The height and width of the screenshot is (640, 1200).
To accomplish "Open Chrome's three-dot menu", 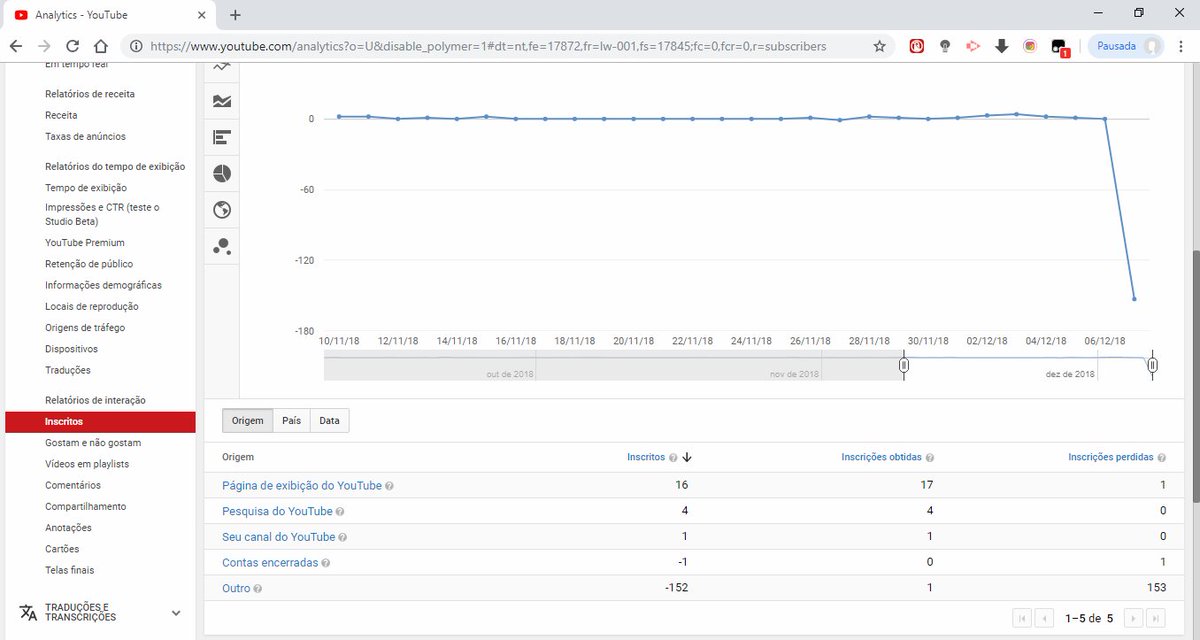I will tap(1182, 46).
